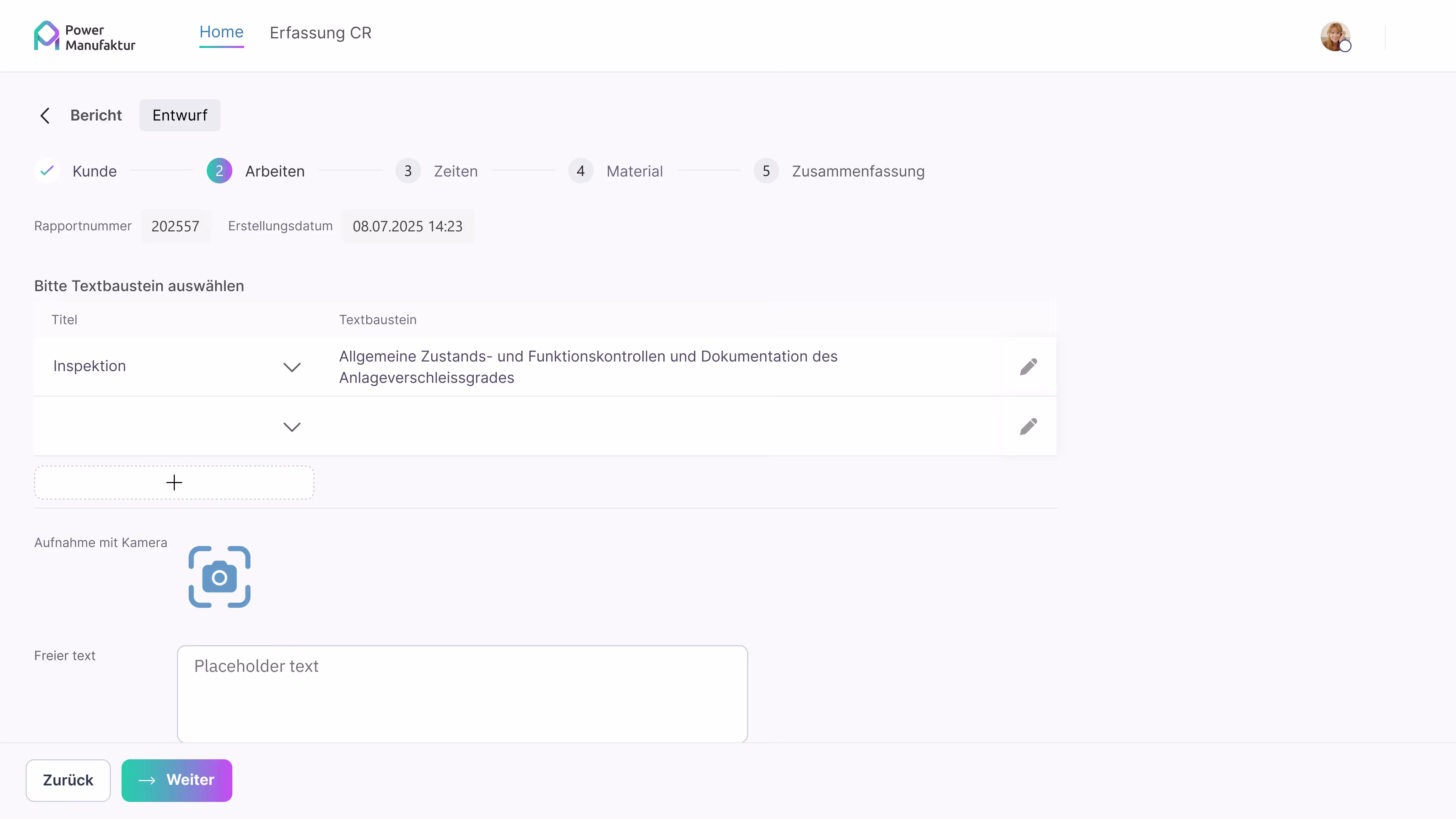The image size is (1456, 819).
Task: Open the Erstellungsdatum picker showing 08.07.2025
Action: [408, 226]
